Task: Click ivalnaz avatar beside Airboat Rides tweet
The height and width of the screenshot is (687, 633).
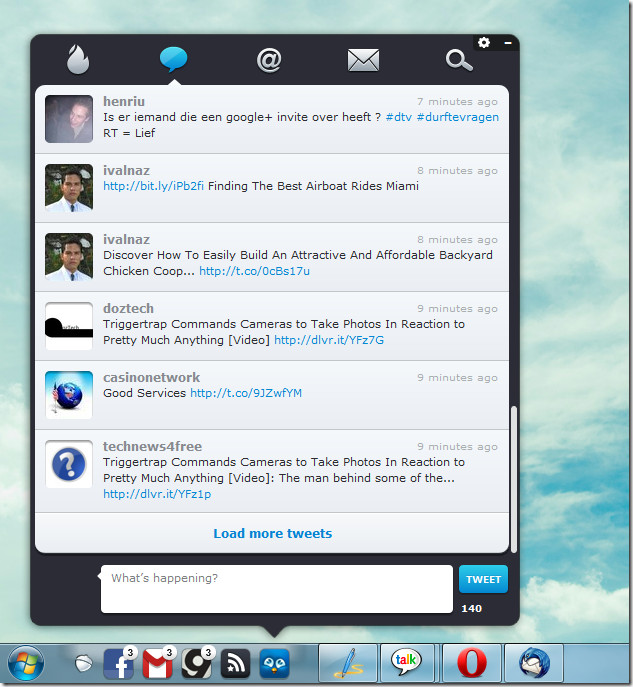Action: [69, 188]
